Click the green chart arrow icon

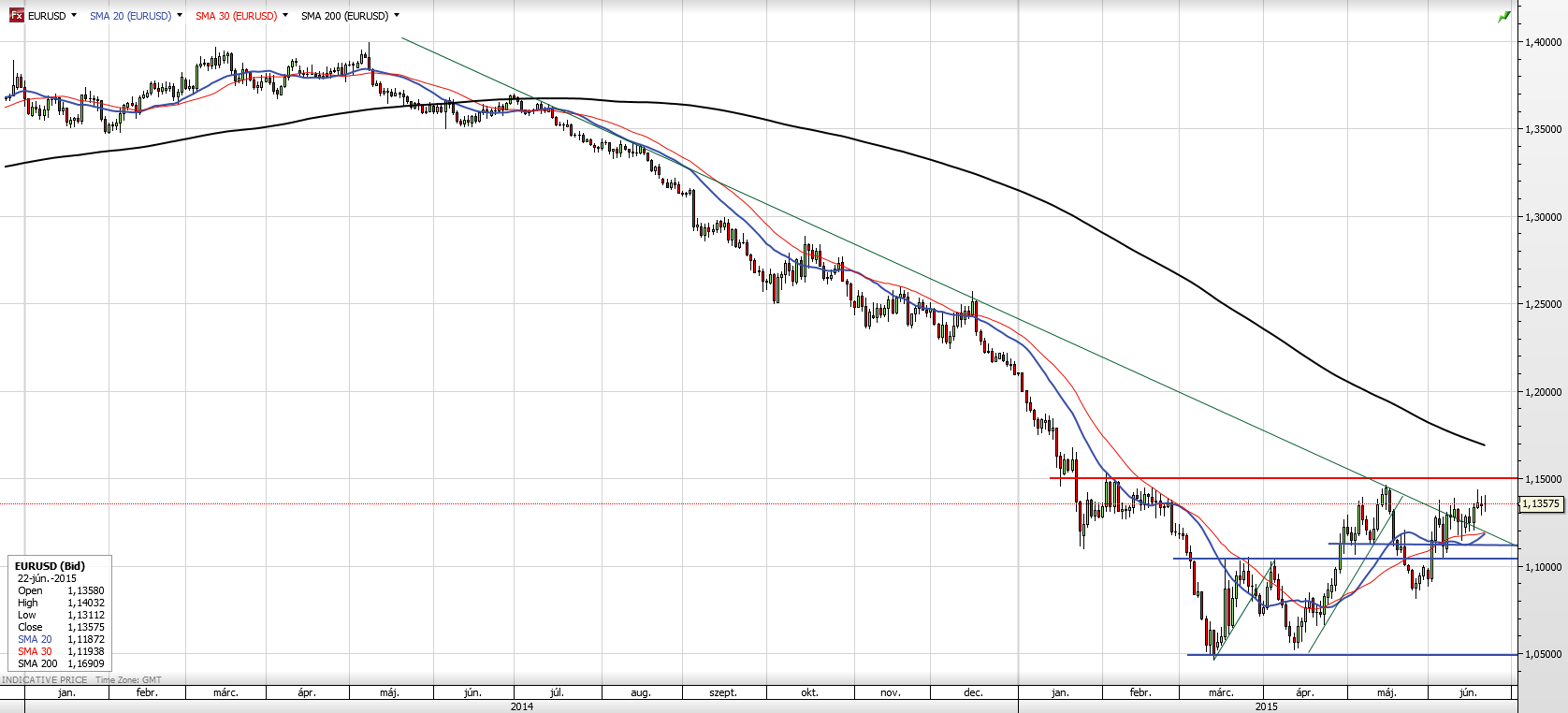click(1504, 17)
